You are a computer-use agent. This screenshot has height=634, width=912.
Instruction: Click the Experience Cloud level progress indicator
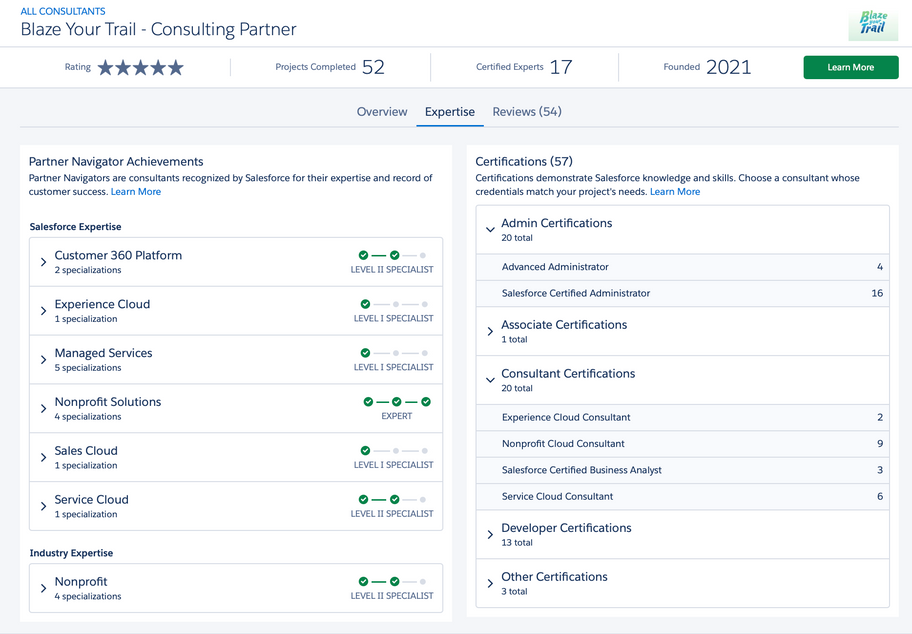point(394,305)
